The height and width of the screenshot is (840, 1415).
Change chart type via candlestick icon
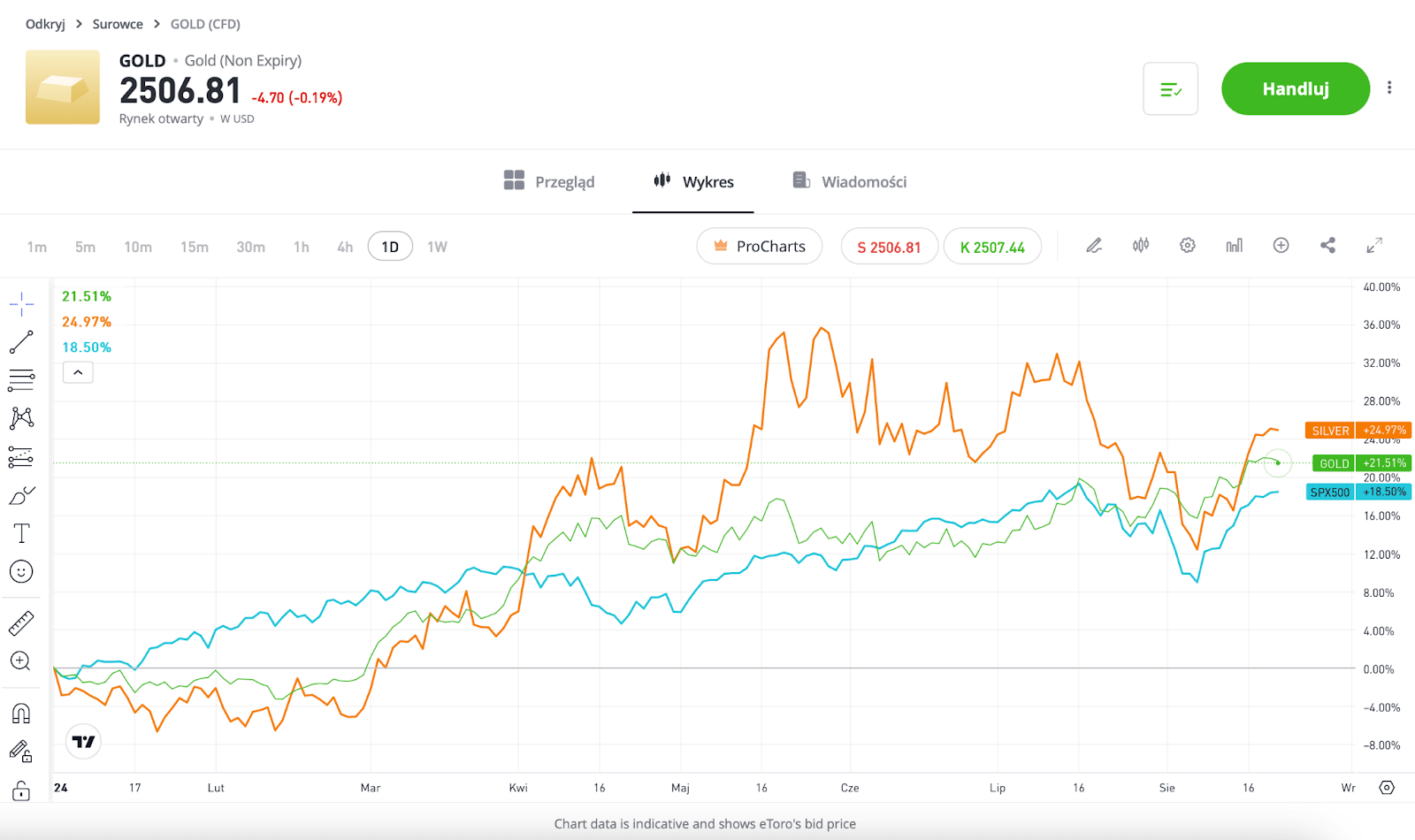click(1141, 246)
